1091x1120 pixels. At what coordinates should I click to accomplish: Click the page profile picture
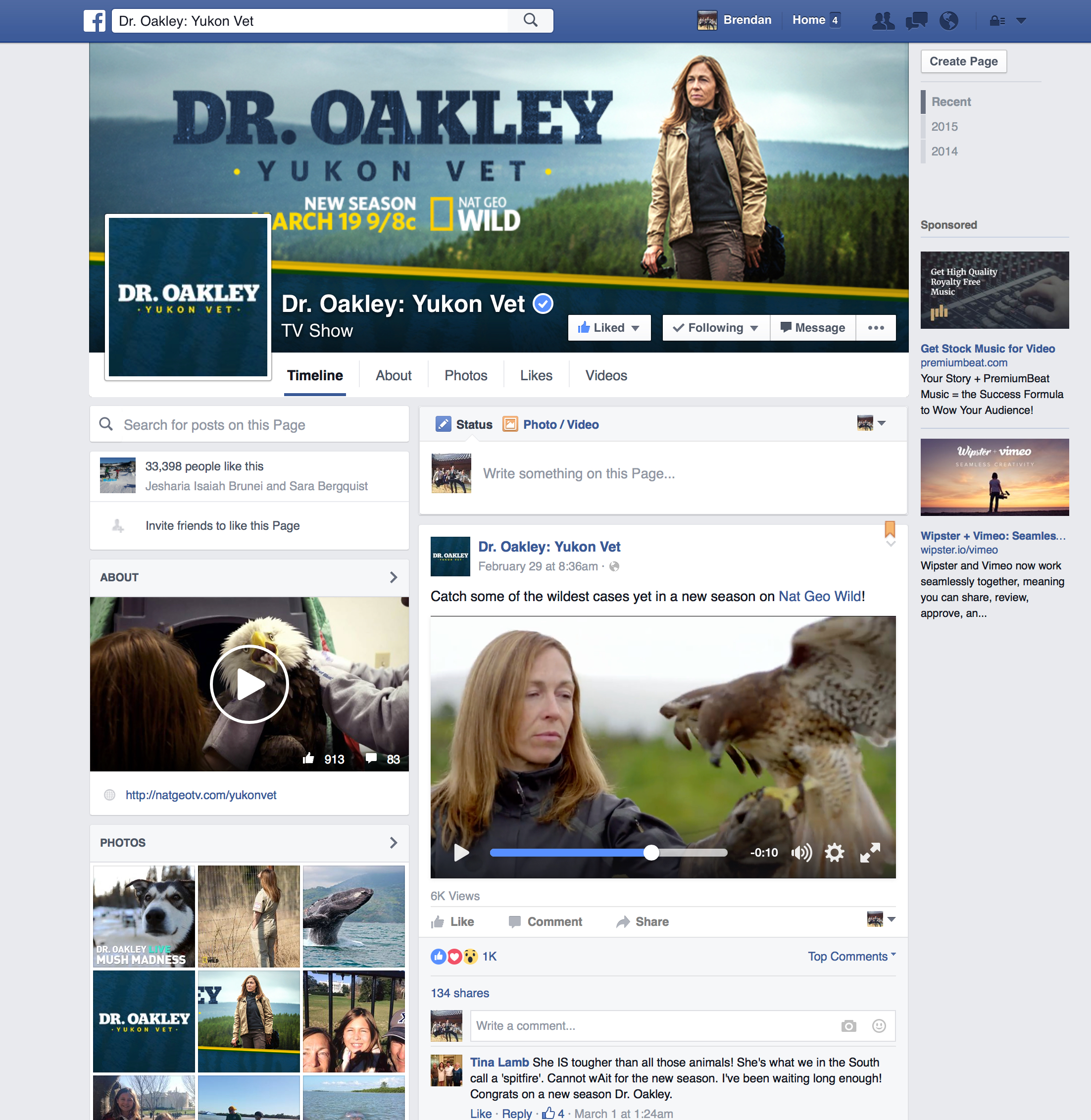tap(188, 297)
